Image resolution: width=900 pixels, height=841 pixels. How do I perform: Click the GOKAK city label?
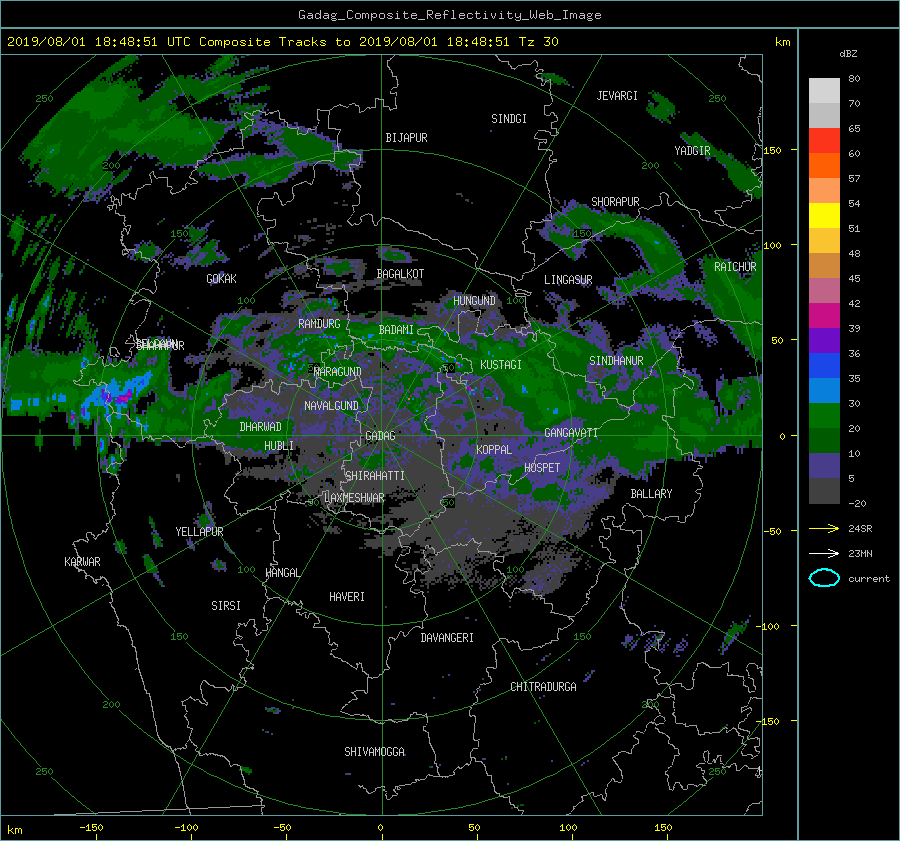pyautogui.click(x=222, y=278)
